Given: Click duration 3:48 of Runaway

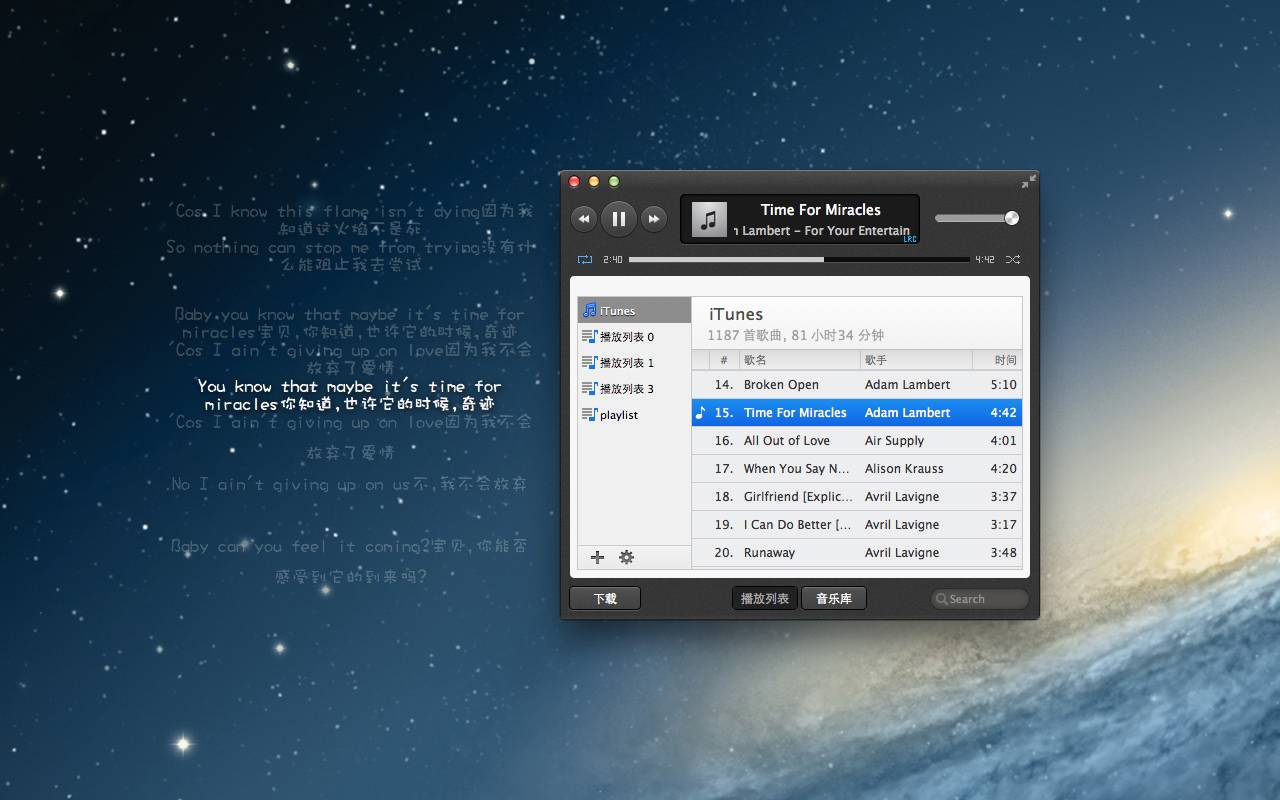Looking at the screenshot, I should point(1003,552).
